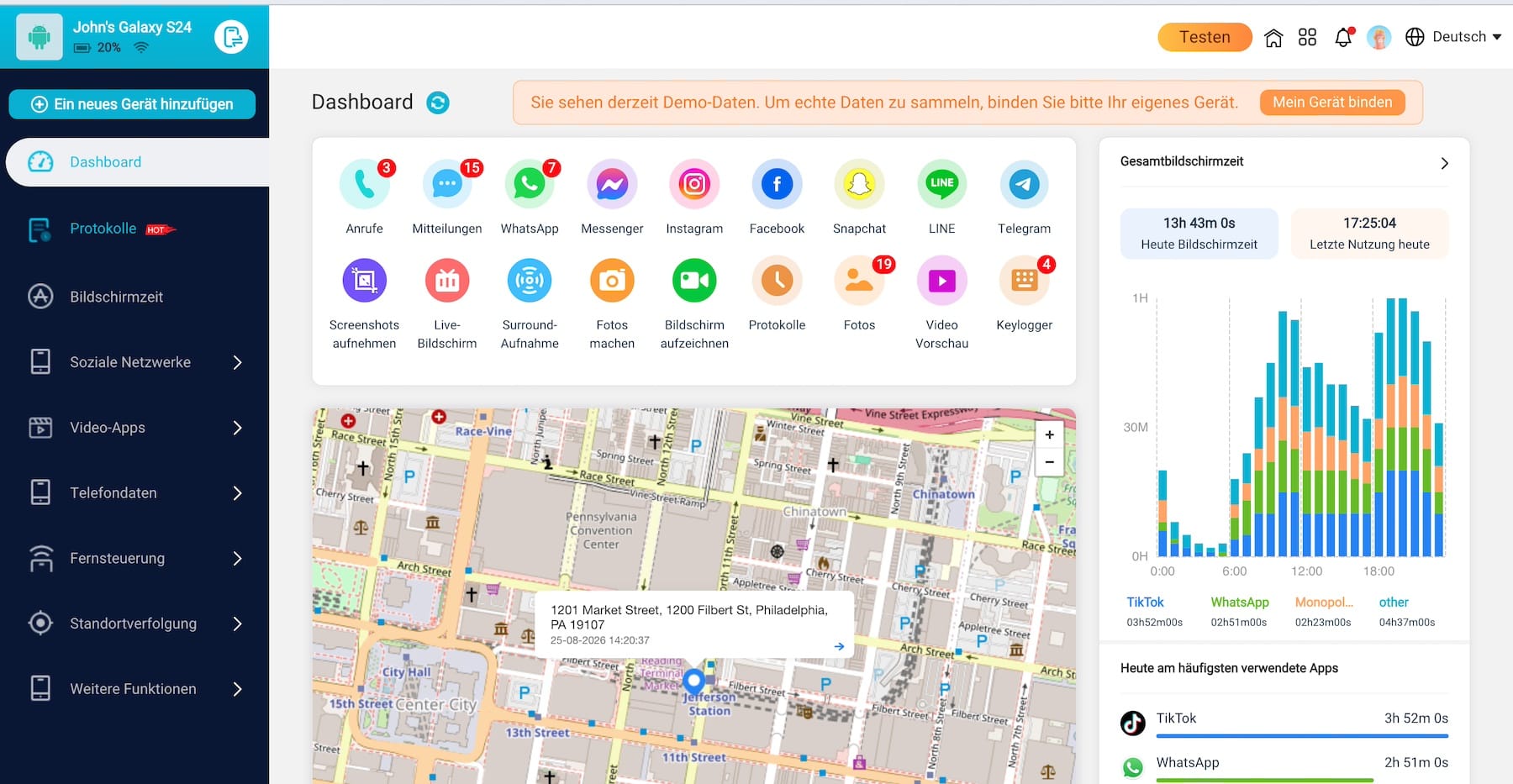
Task: Click the Letzte Nutzung heute card
Action: click(x=1369, y=234)
